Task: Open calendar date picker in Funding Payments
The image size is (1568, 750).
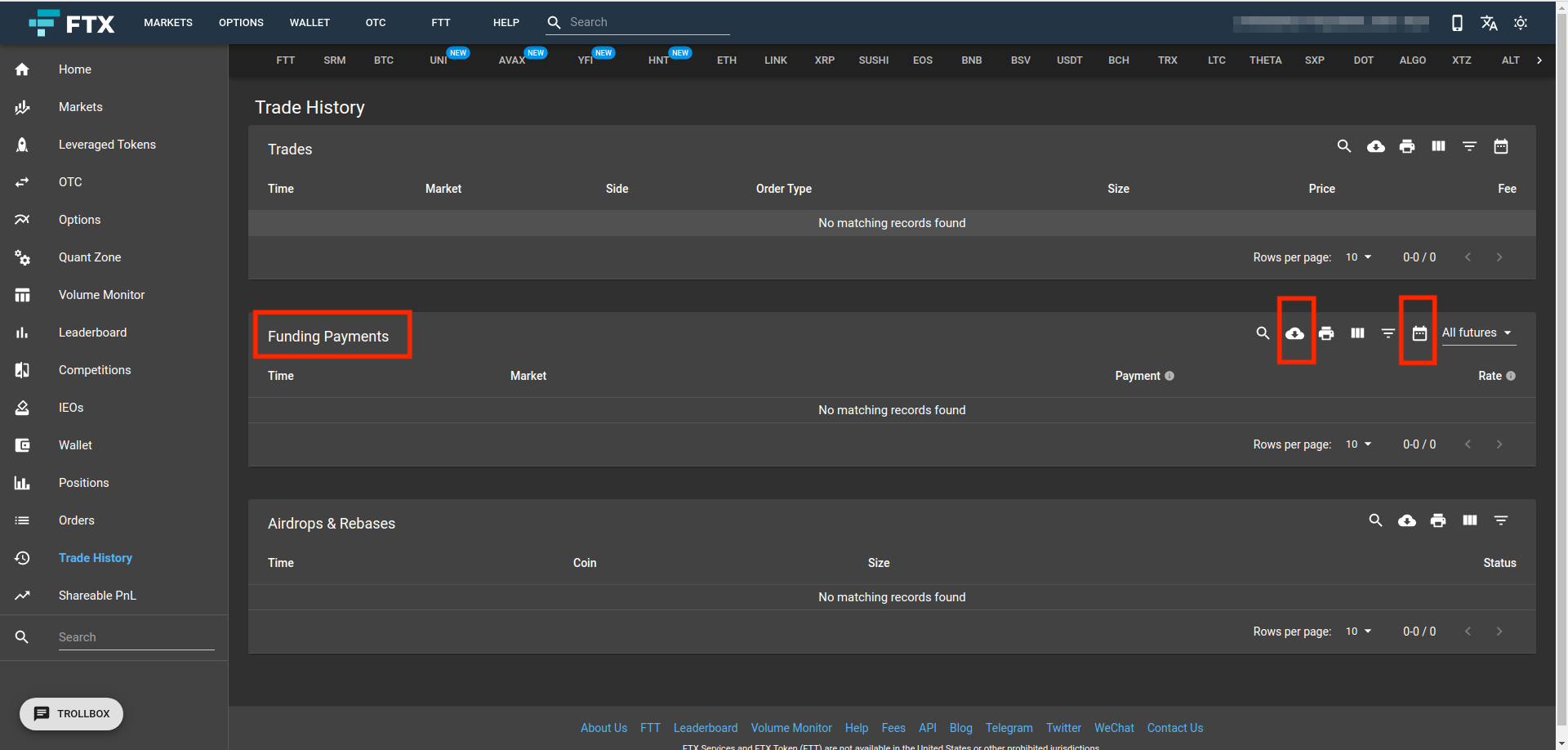Action: click(x=1419, y=333)
